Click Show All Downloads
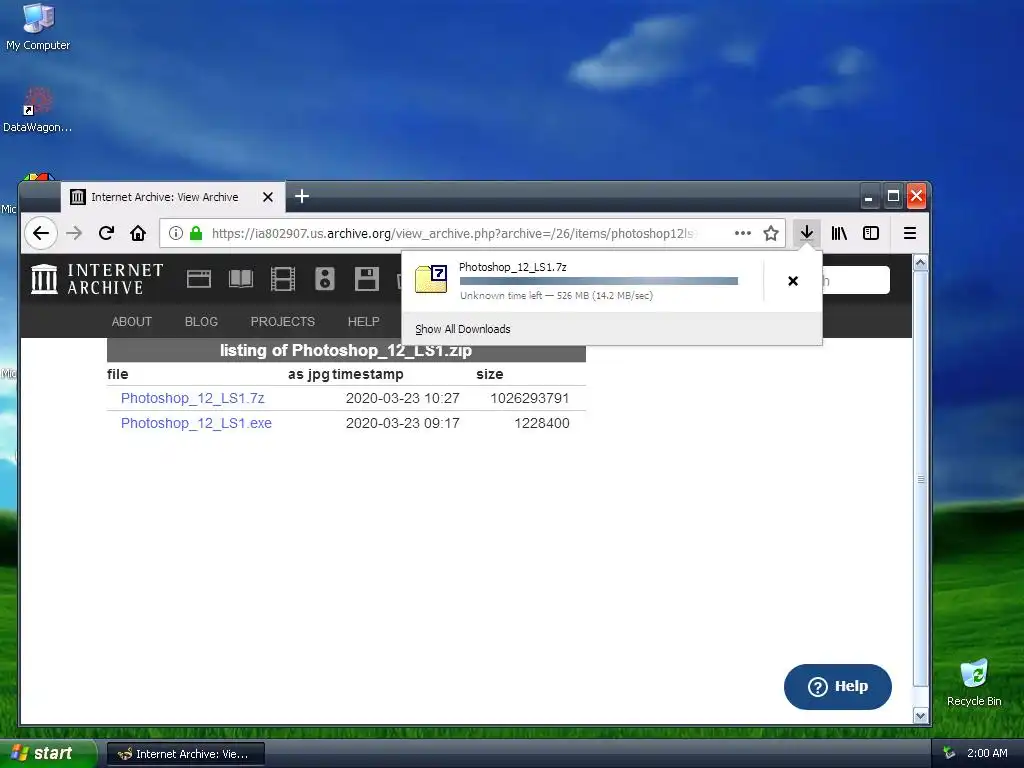This screenshot has width=1024, height=768. [462, 329]
